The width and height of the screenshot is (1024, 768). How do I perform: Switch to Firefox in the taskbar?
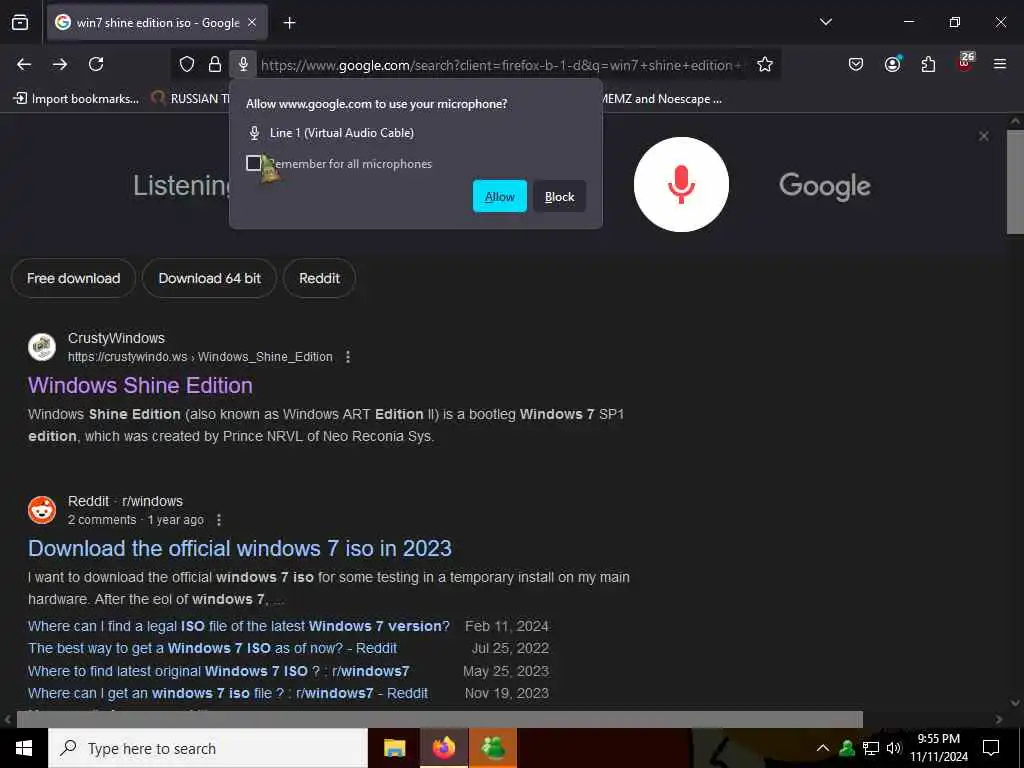(x=443, y=748)
